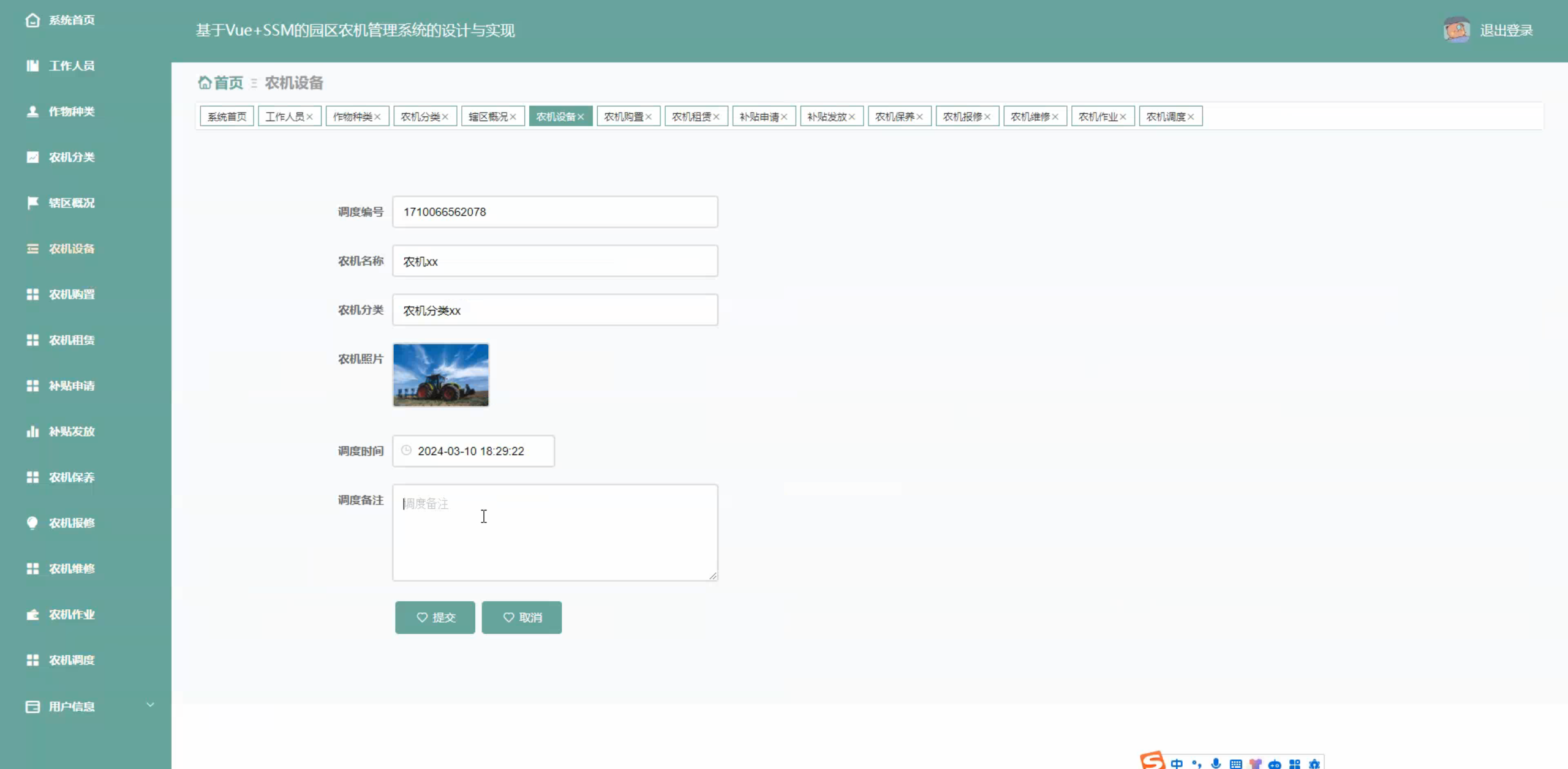Screen dimensions: 1568x769
Task: Expand the 用户信息 sidebar submenu arrow
Action: [x=150, y=705]
